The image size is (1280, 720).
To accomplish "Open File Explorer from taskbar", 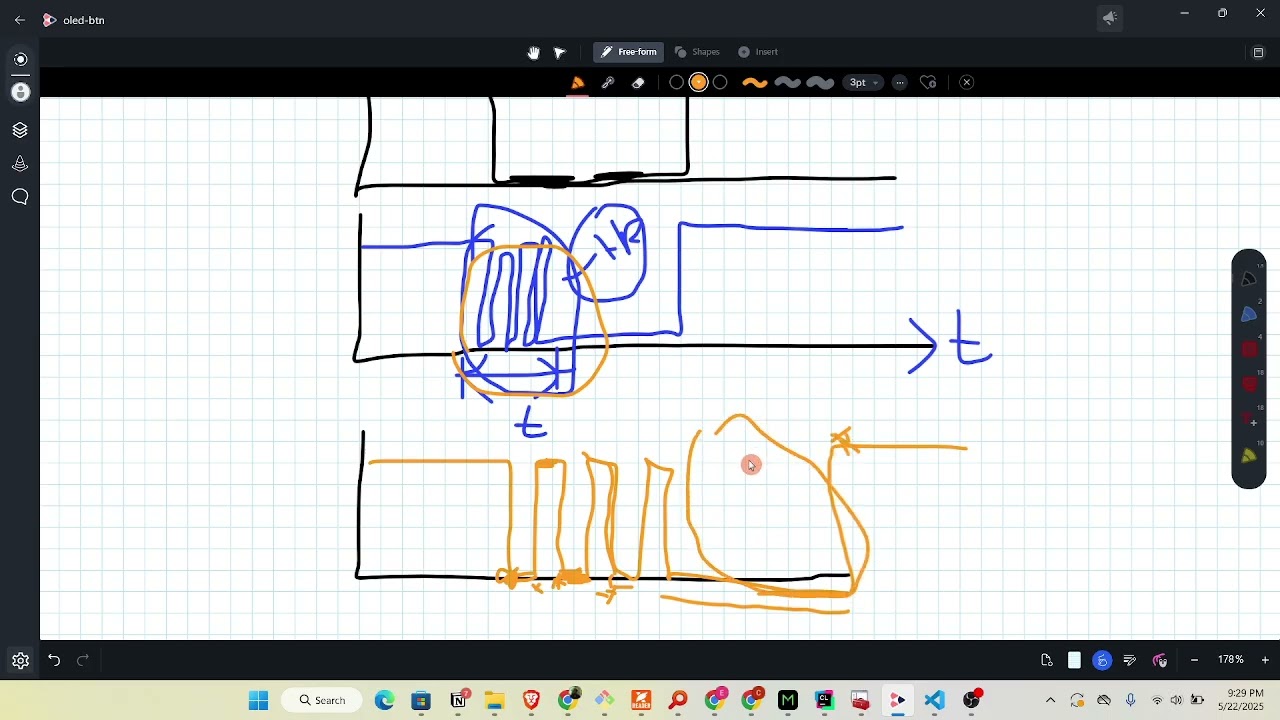I will (495, 700).
